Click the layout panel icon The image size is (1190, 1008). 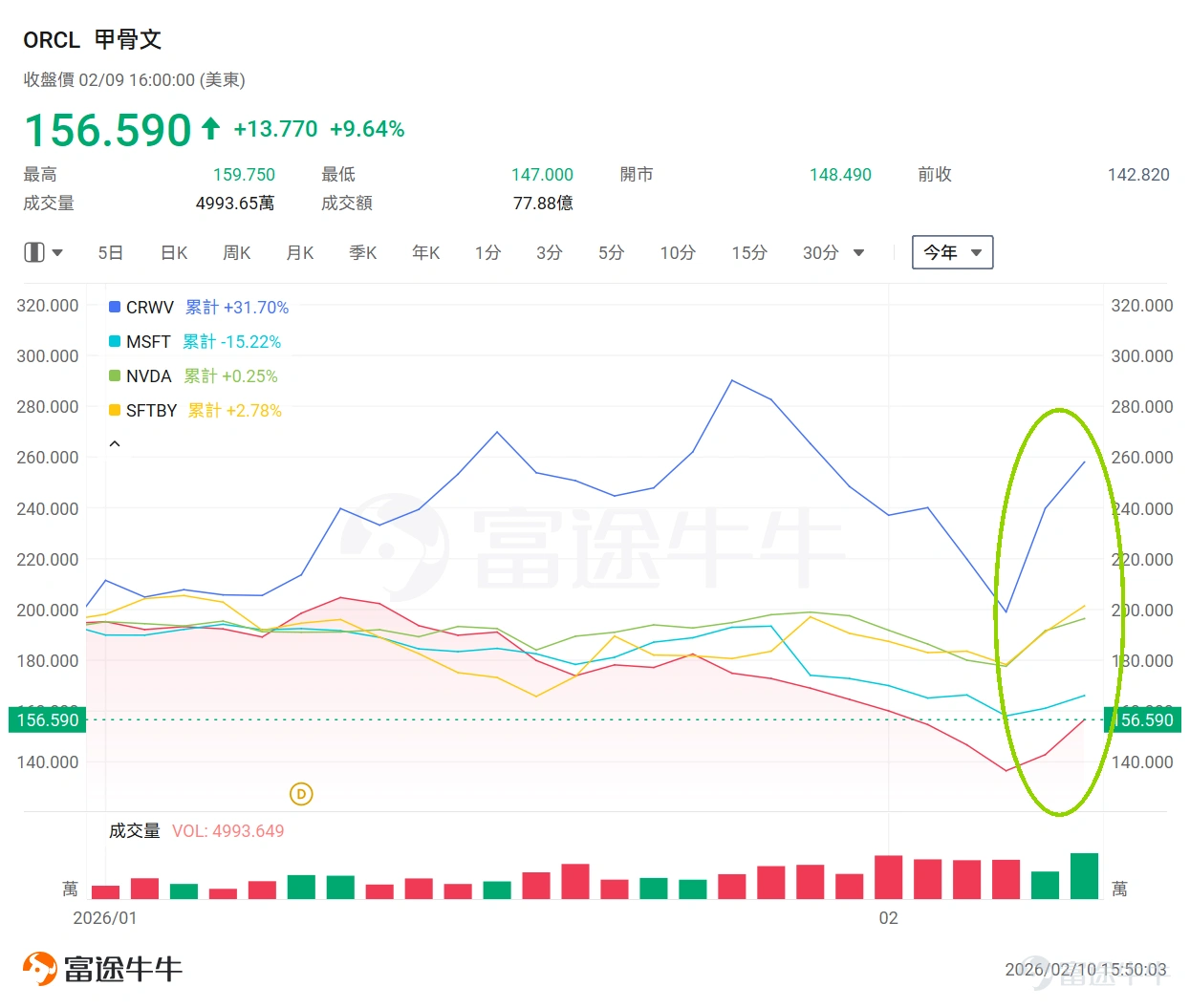click(x=34, y=253)
